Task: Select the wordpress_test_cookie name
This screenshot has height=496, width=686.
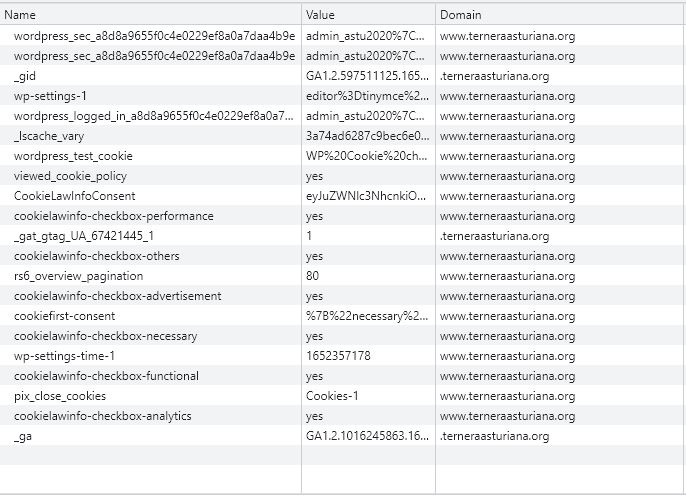Action: [73, 156]
